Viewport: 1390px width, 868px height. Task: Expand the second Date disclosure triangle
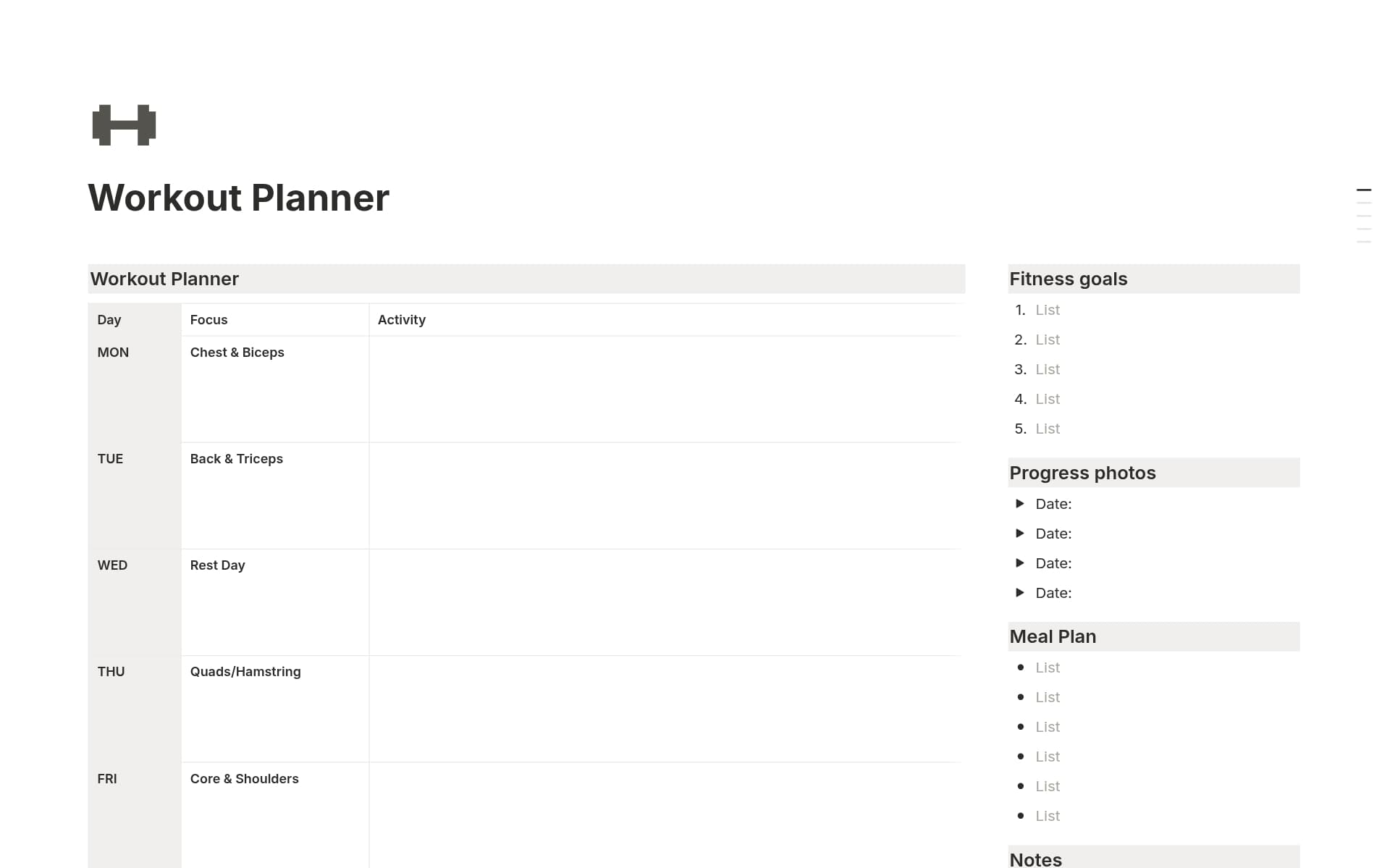pyautogui.click(x=1021, y=533)
